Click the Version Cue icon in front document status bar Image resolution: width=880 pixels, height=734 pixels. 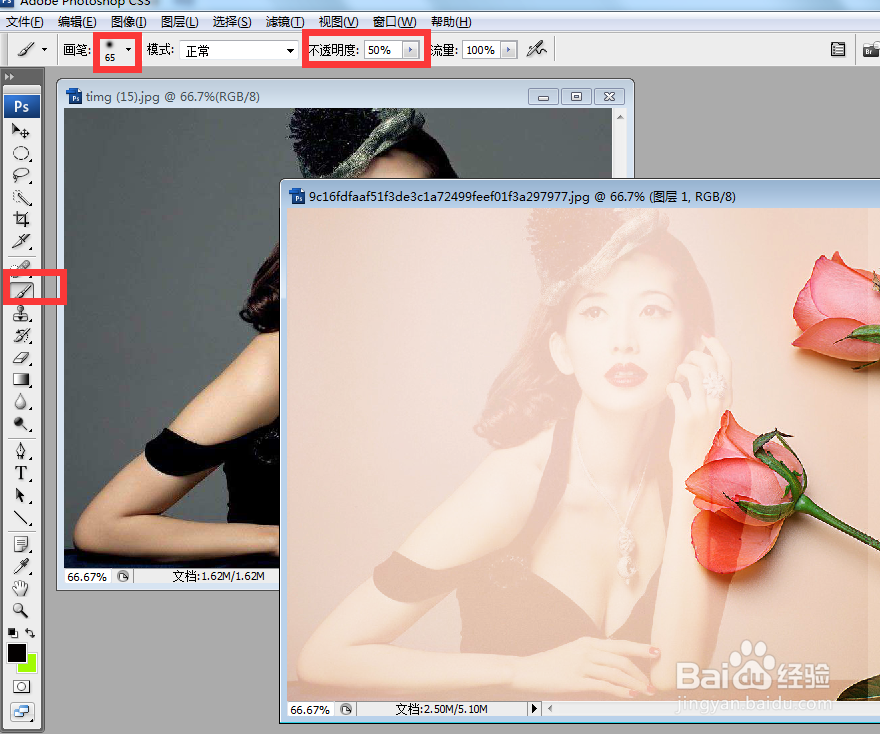pyautogui.click(x=346, y=709)
